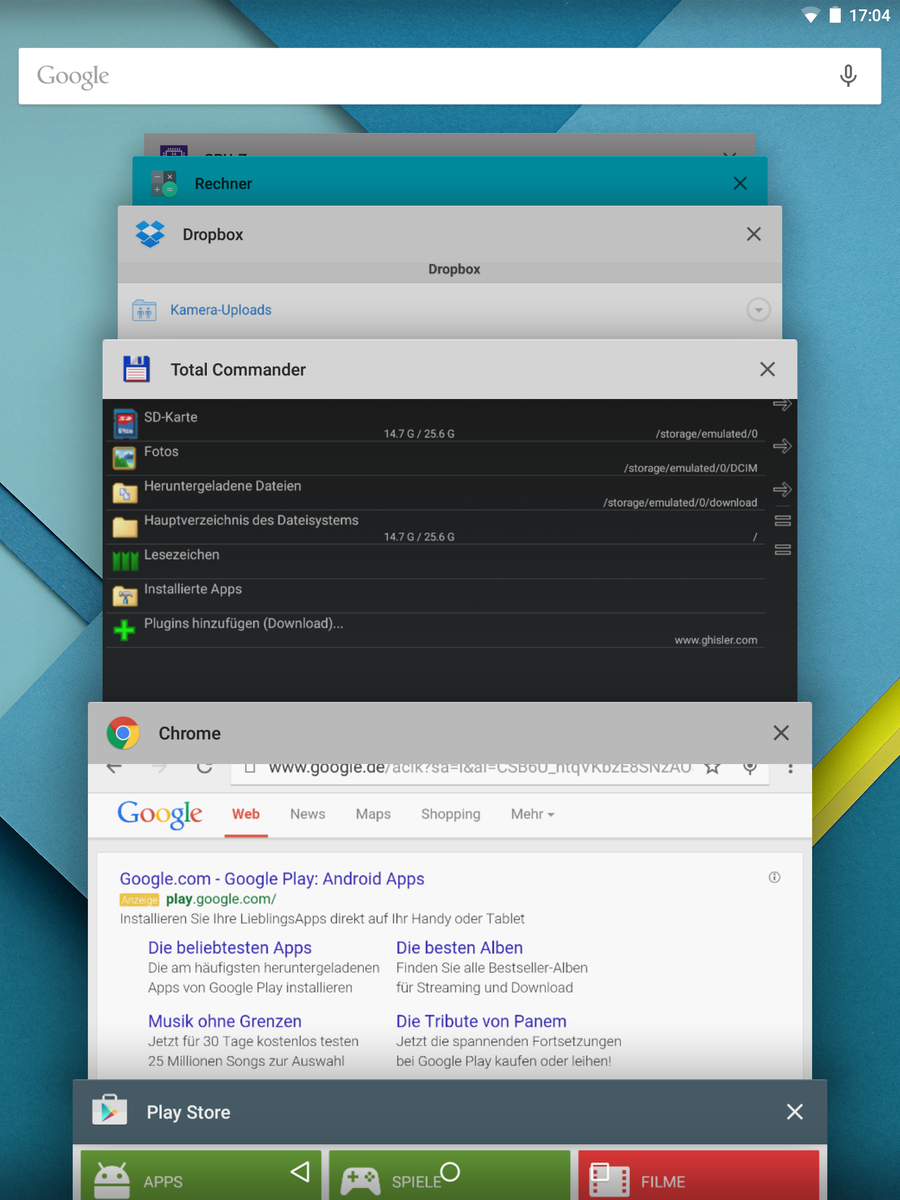Screen dimensions: 900x1200
Task: Open Die Tribute von Panem link
Action: [x=481, y=1021]
